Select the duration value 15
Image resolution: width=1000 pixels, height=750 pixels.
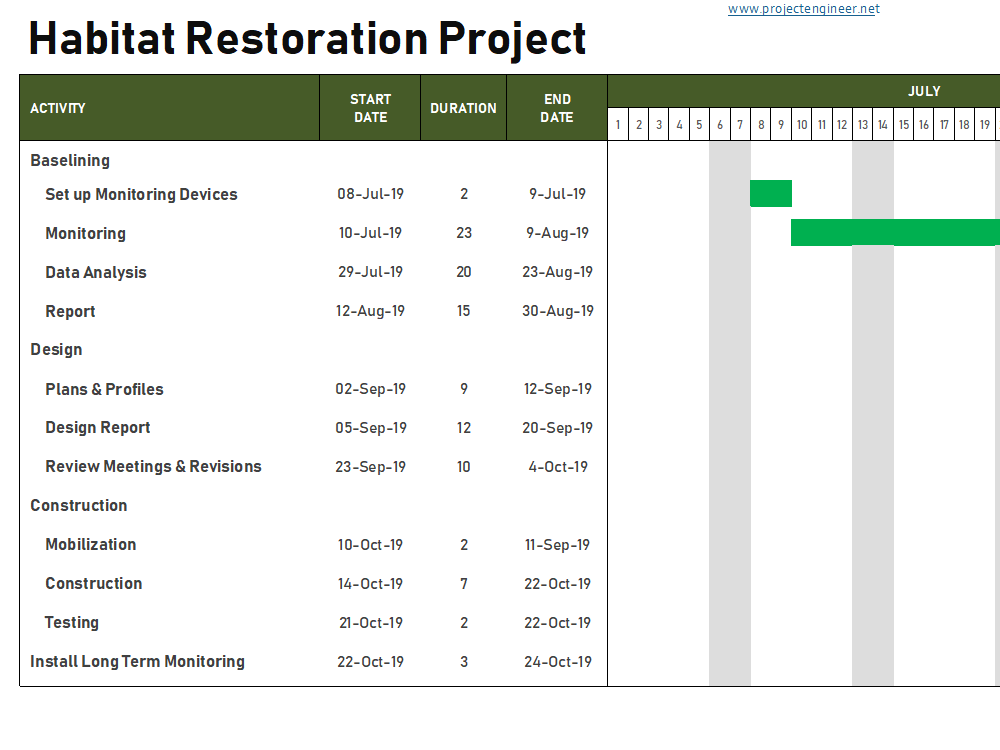(464, 311)
